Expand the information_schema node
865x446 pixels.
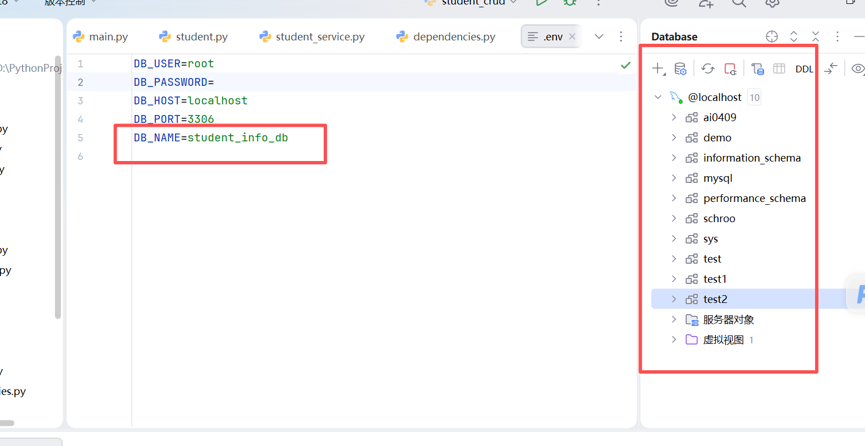click(674, 158)
